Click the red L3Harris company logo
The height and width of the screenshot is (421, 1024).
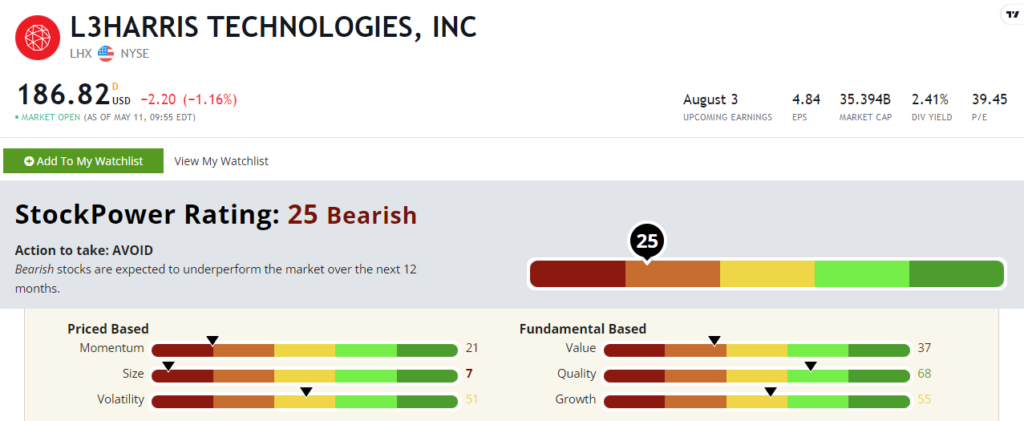point(37,38)
